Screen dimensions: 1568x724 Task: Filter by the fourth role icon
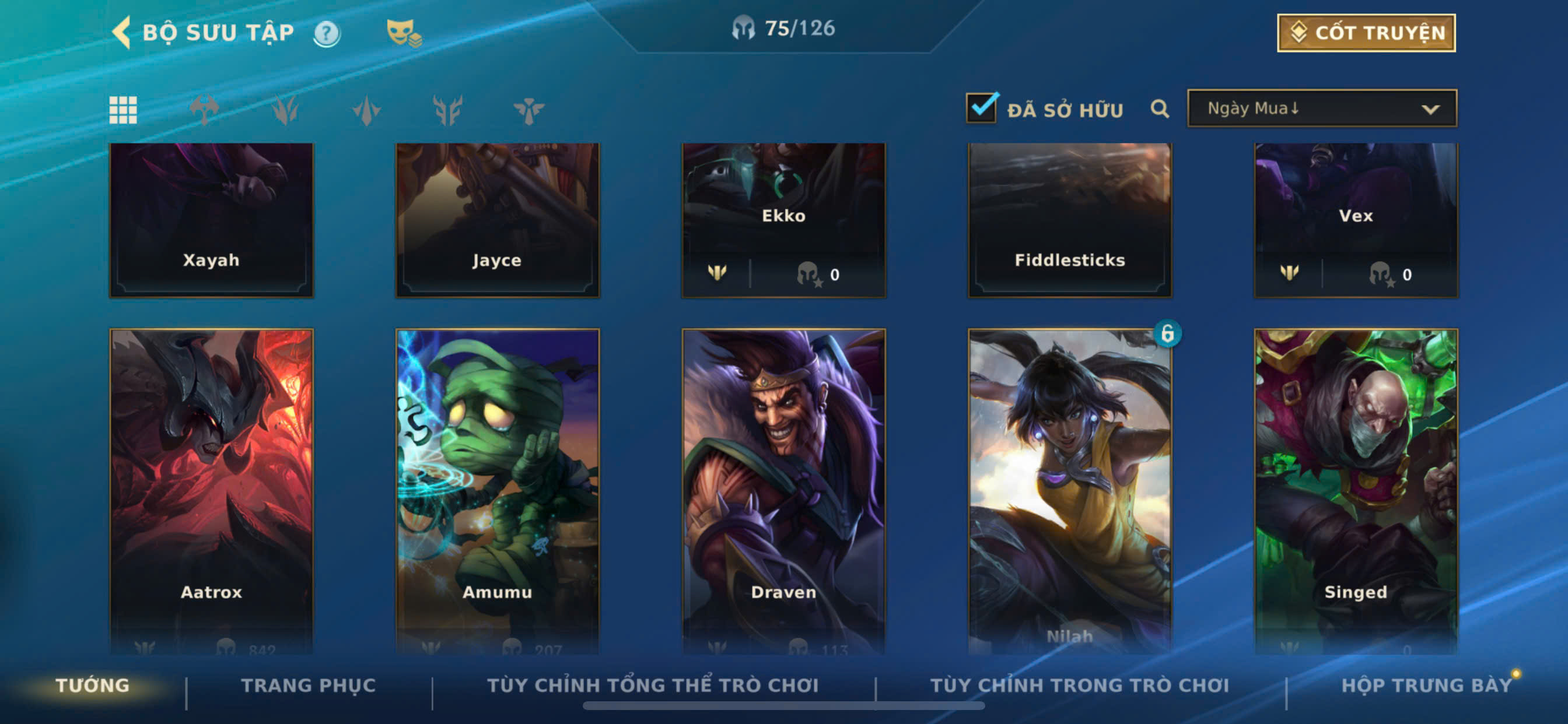448,110
